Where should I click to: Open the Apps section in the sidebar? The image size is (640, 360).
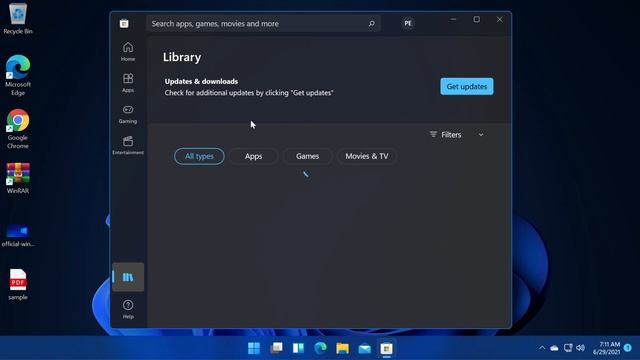(128, 82)
